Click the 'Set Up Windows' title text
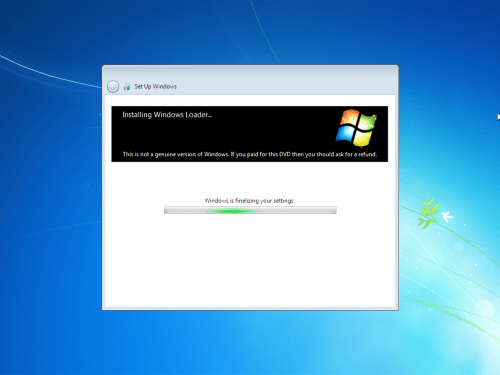The height and width of the screenshot is (375, 500). (156, 87)
